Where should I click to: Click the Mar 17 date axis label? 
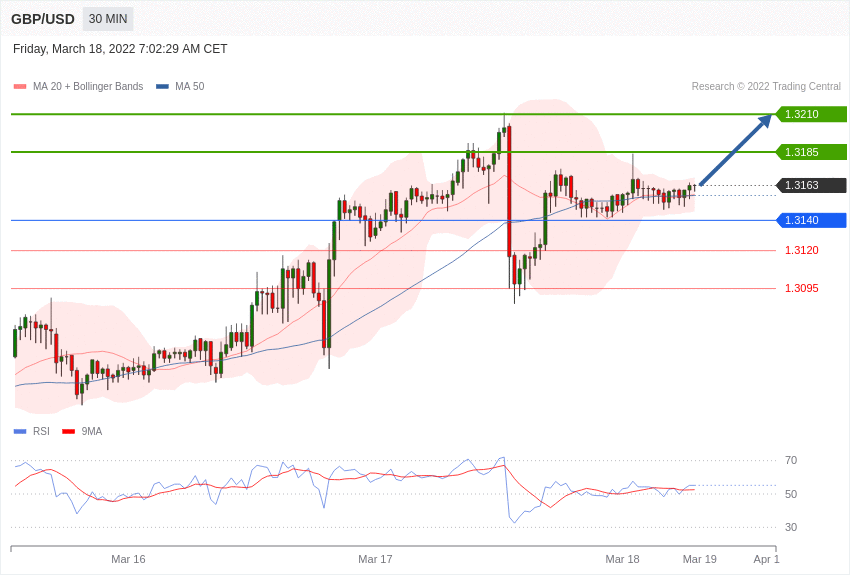click(x=375, y=559)
